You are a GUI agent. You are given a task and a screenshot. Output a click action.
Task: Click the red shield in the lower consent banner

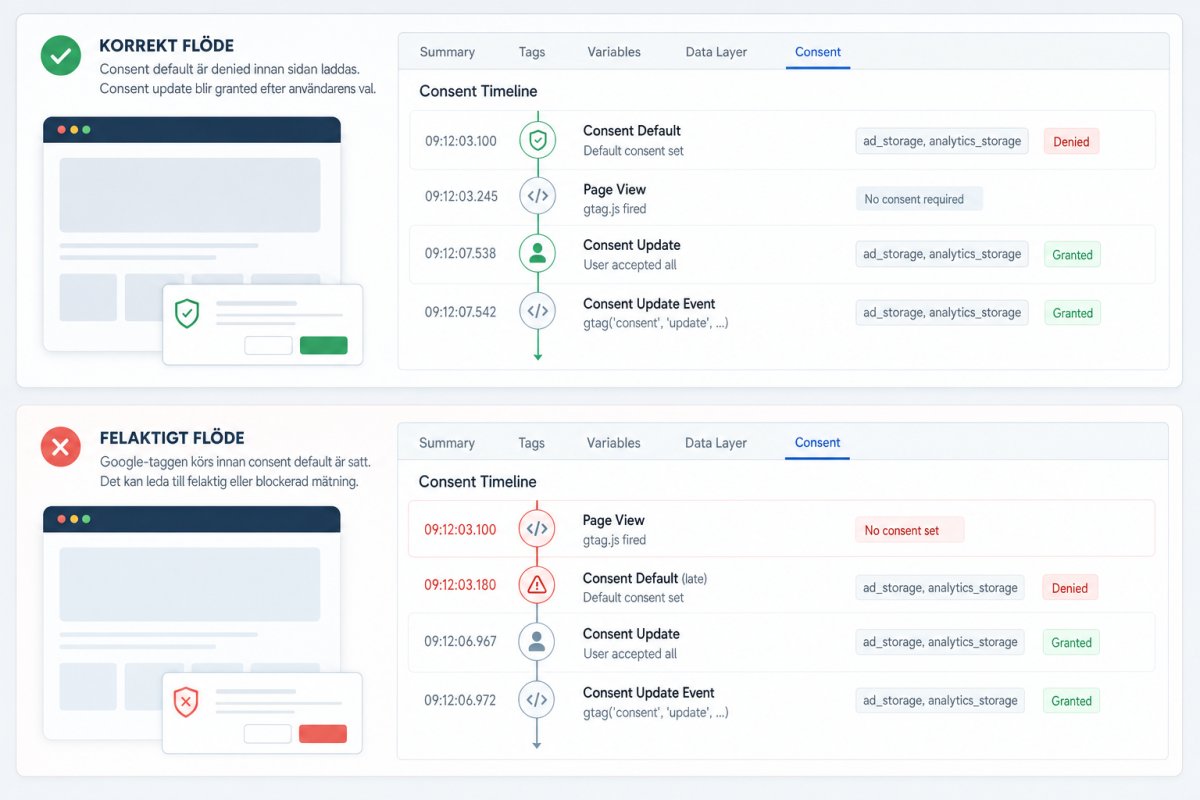tap(186, 702)
